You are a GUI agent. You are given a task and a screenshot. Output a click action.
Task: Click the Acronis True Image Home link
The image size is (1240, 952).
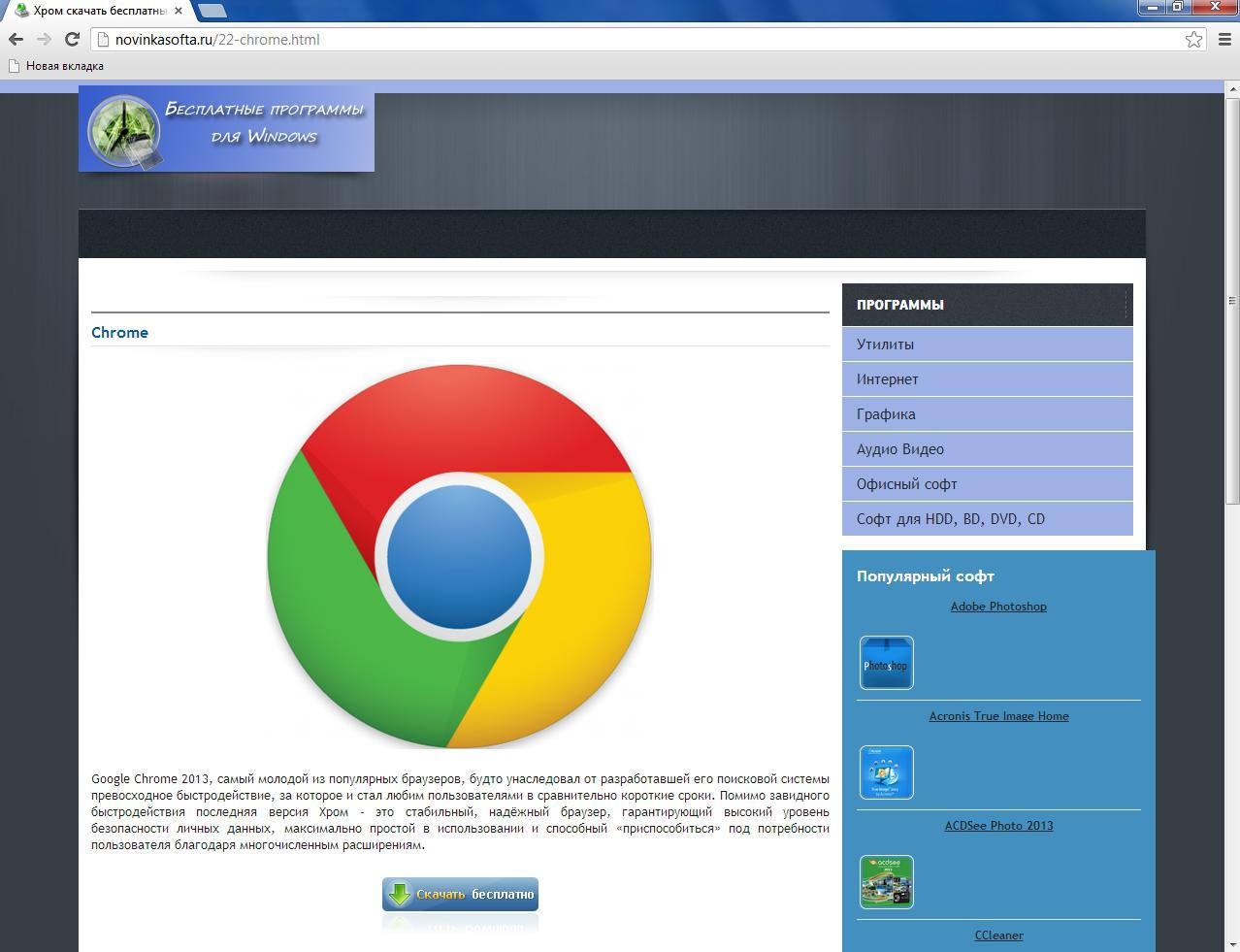click(998, 716)
